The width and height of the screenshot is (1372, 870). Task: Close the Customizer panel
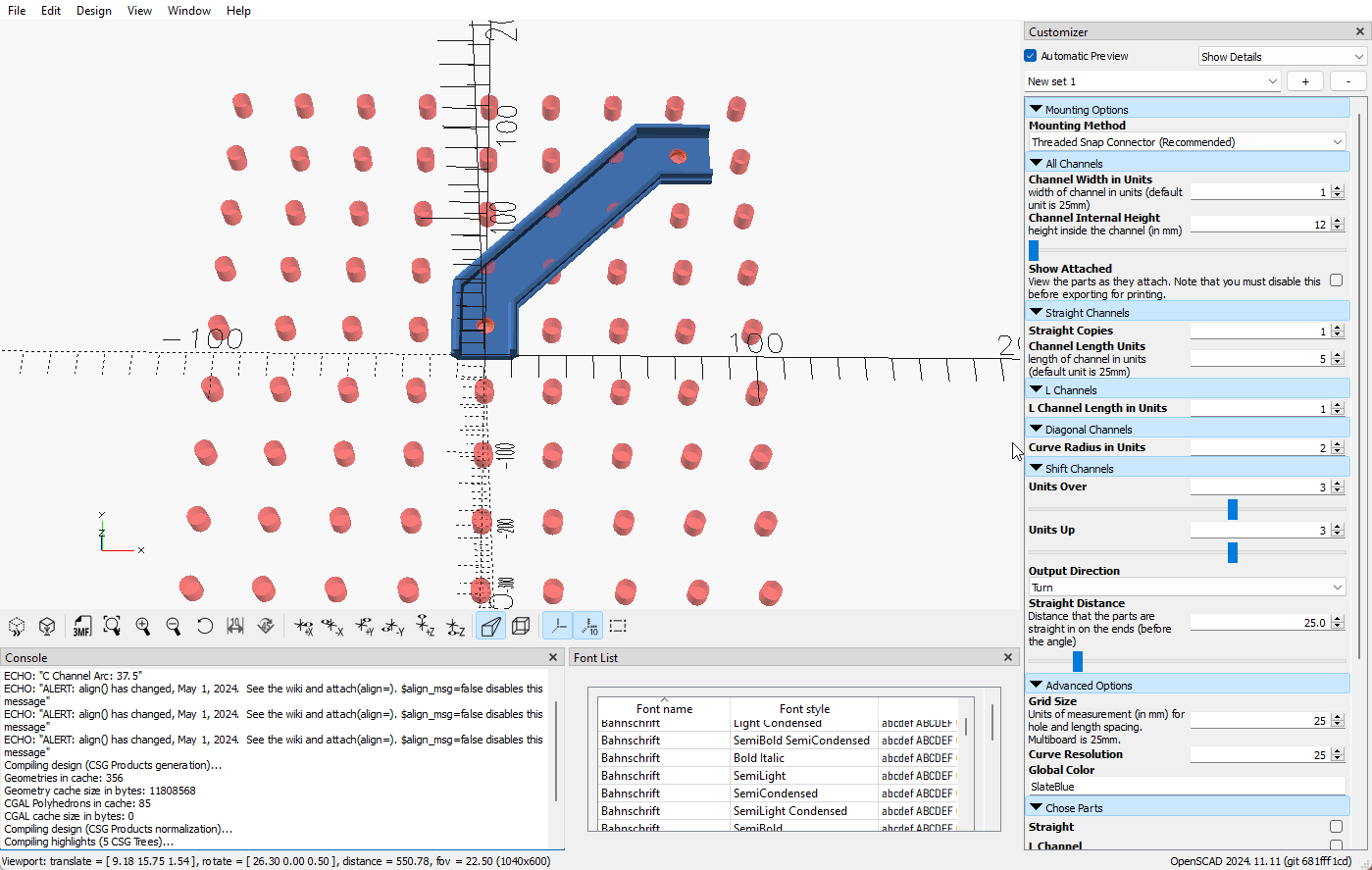click(x=1359, y=31)
